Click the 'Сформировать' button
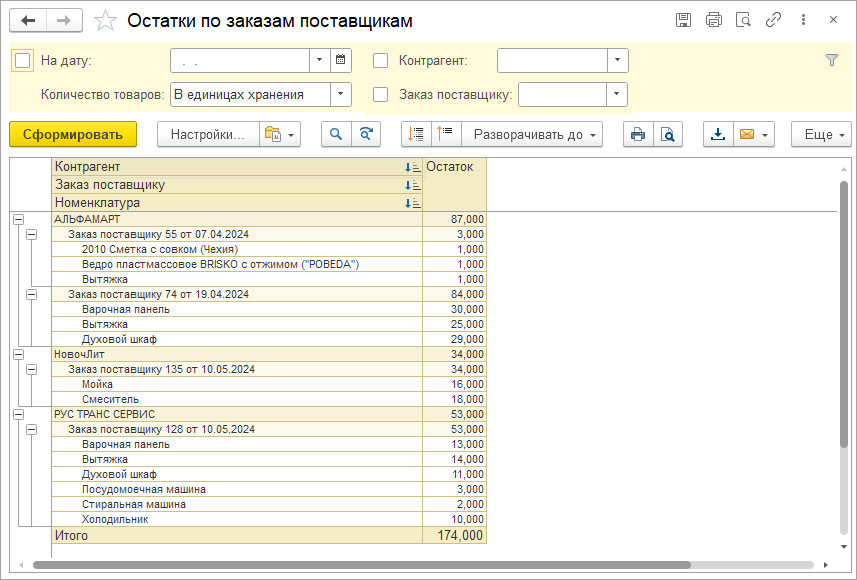The width and height of the screenshot is (857, 580). 72,134
